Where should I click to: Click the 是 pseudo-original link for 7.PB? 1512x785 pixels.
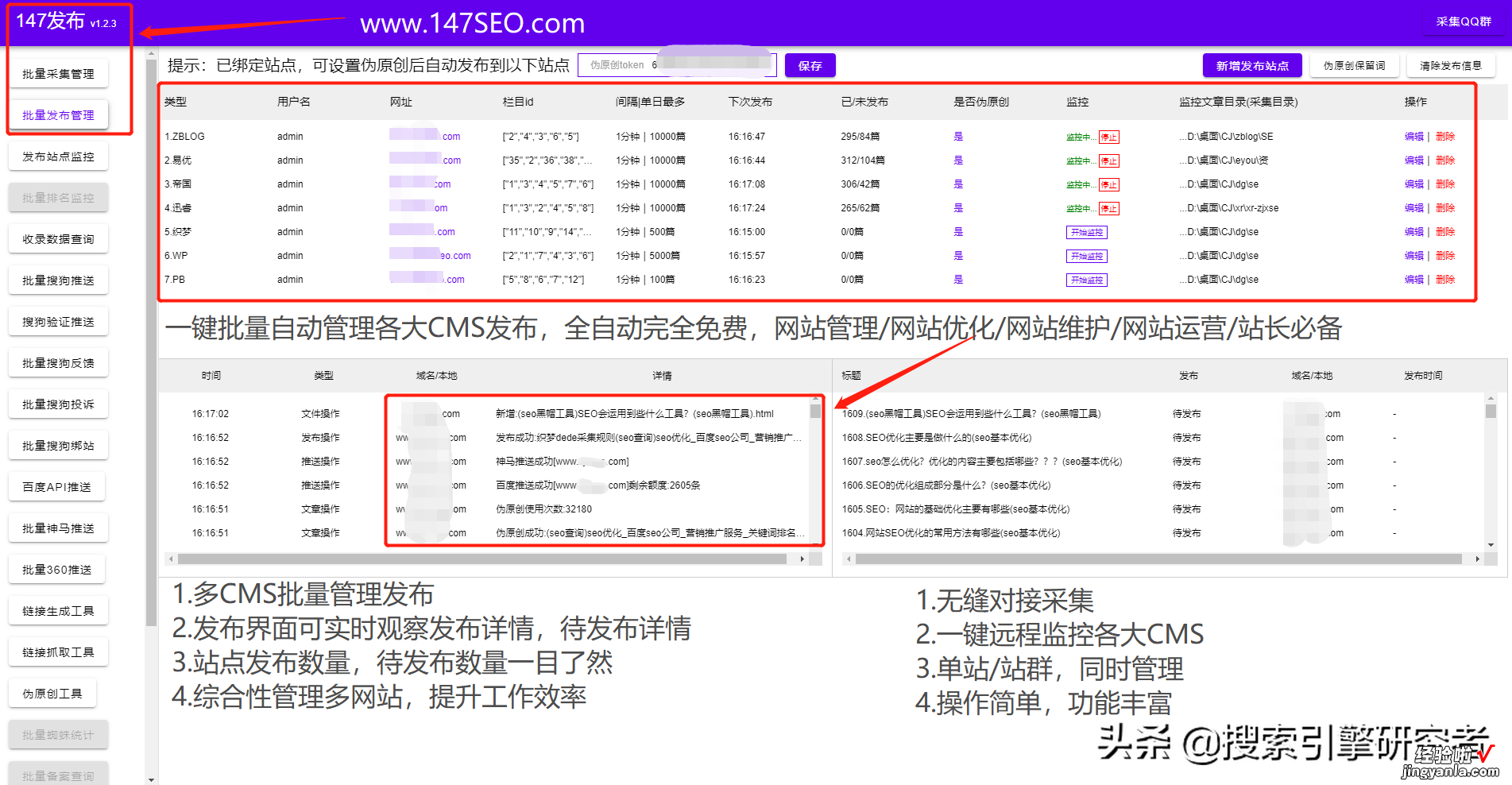pyautogui.click(x=958, y=280)
